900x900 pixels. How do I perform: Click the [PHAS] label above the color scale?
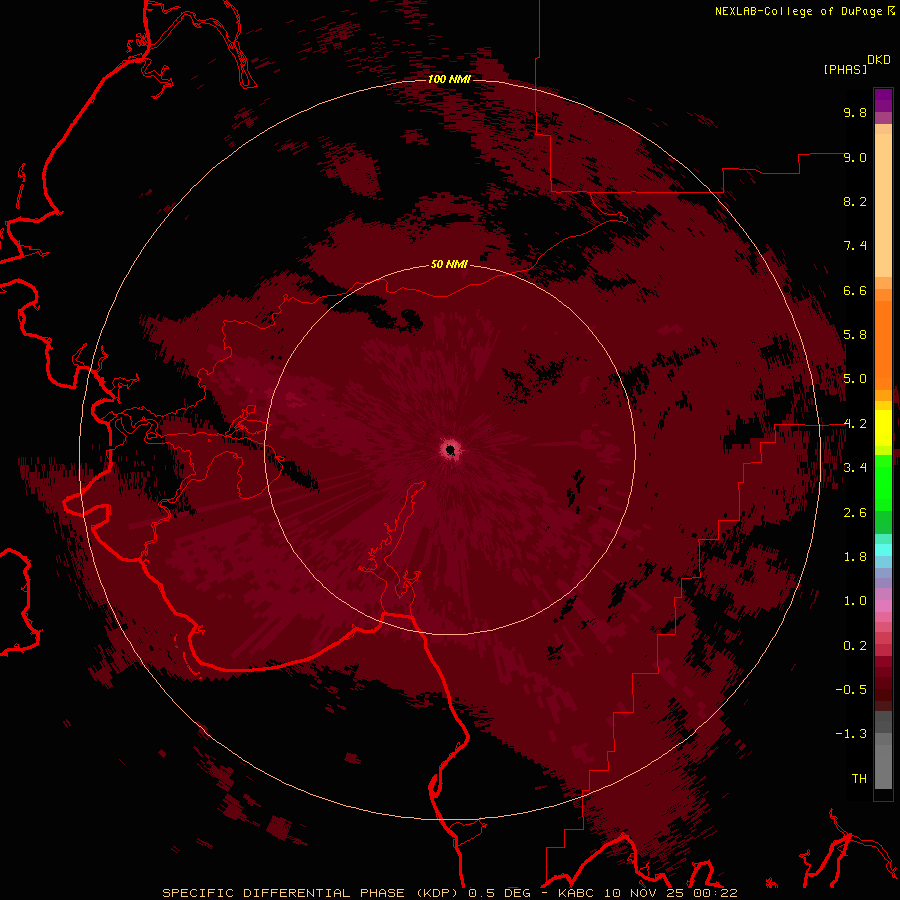click(x=845, y=69)
